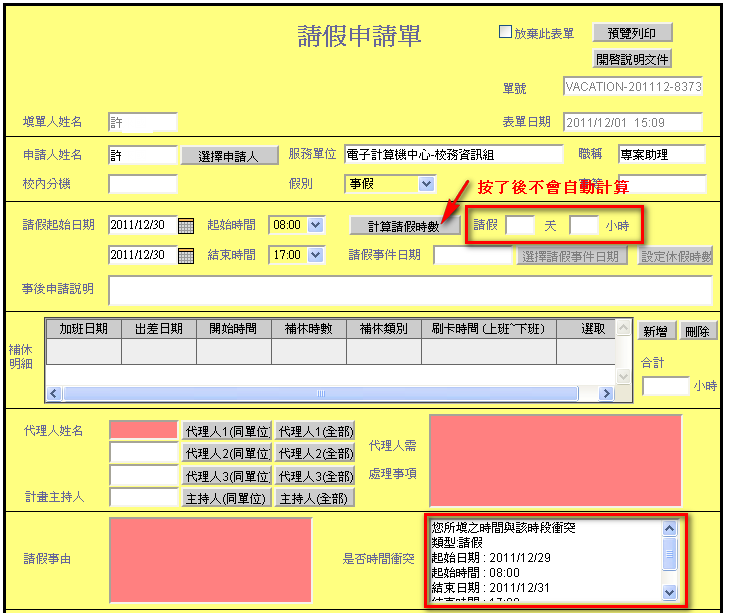Open calendar picker for leave end date
Image resolution: width=729 pixels, height=613 pixels.
185,256
